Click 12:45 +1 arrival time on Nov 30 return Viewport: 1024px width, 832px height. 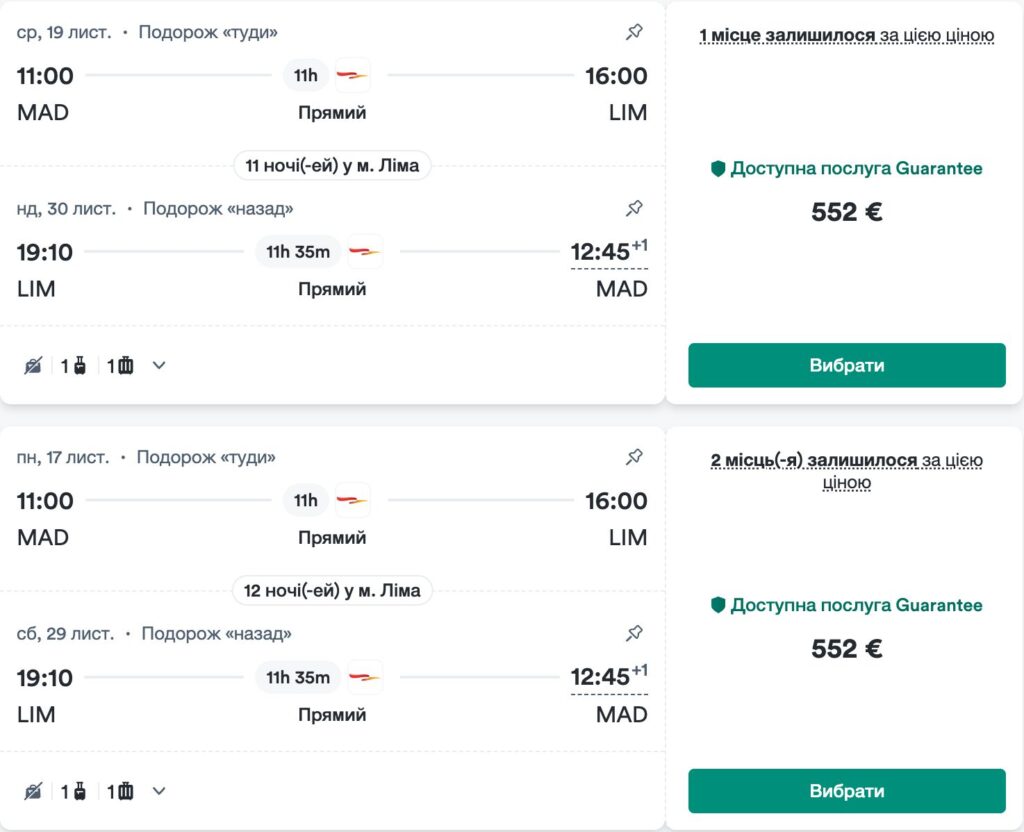click(608, 252)
